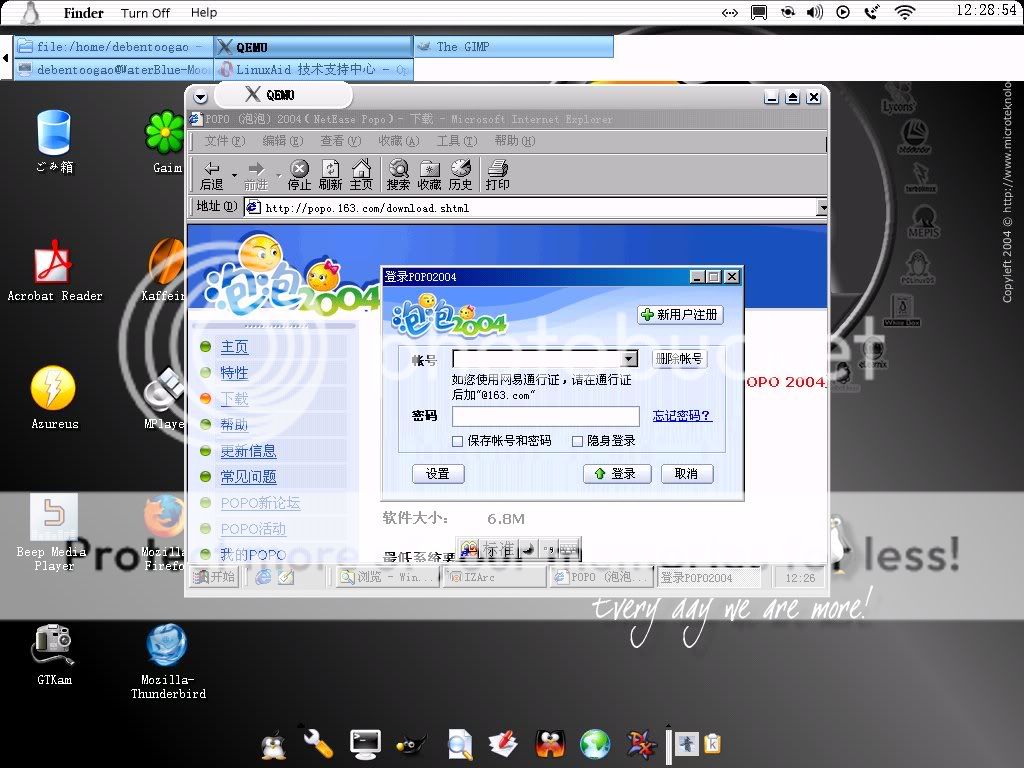Open the POPO活动 link in the sidebar
The width and height of the screenshot is (1024, 768).
pyautogui.click(x=253, y=529)
